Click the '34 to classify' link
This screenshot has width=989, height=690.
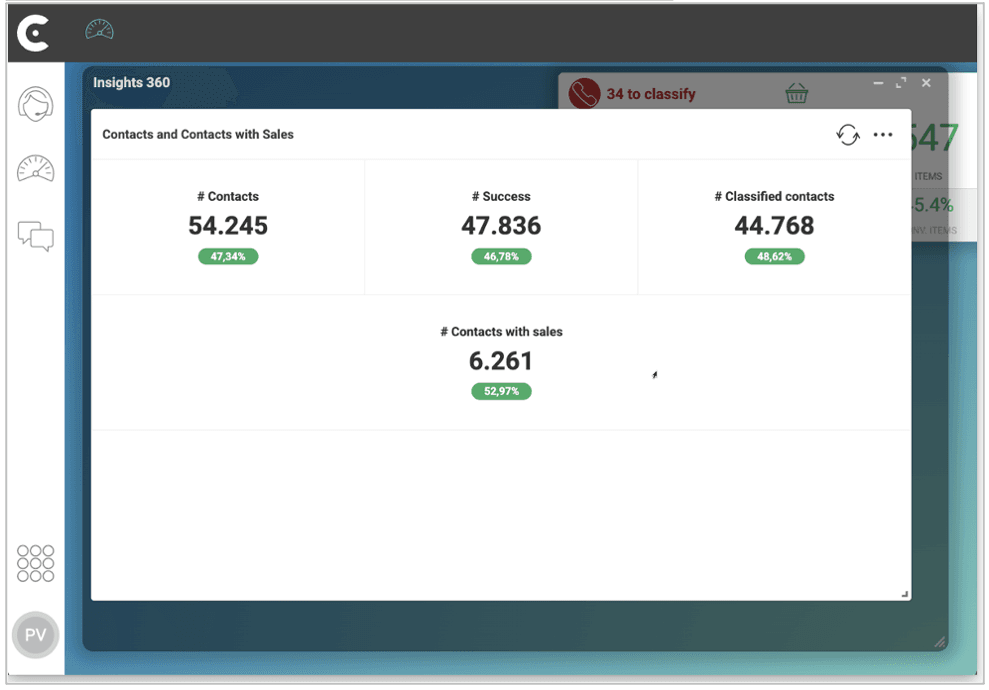point(650,94)
